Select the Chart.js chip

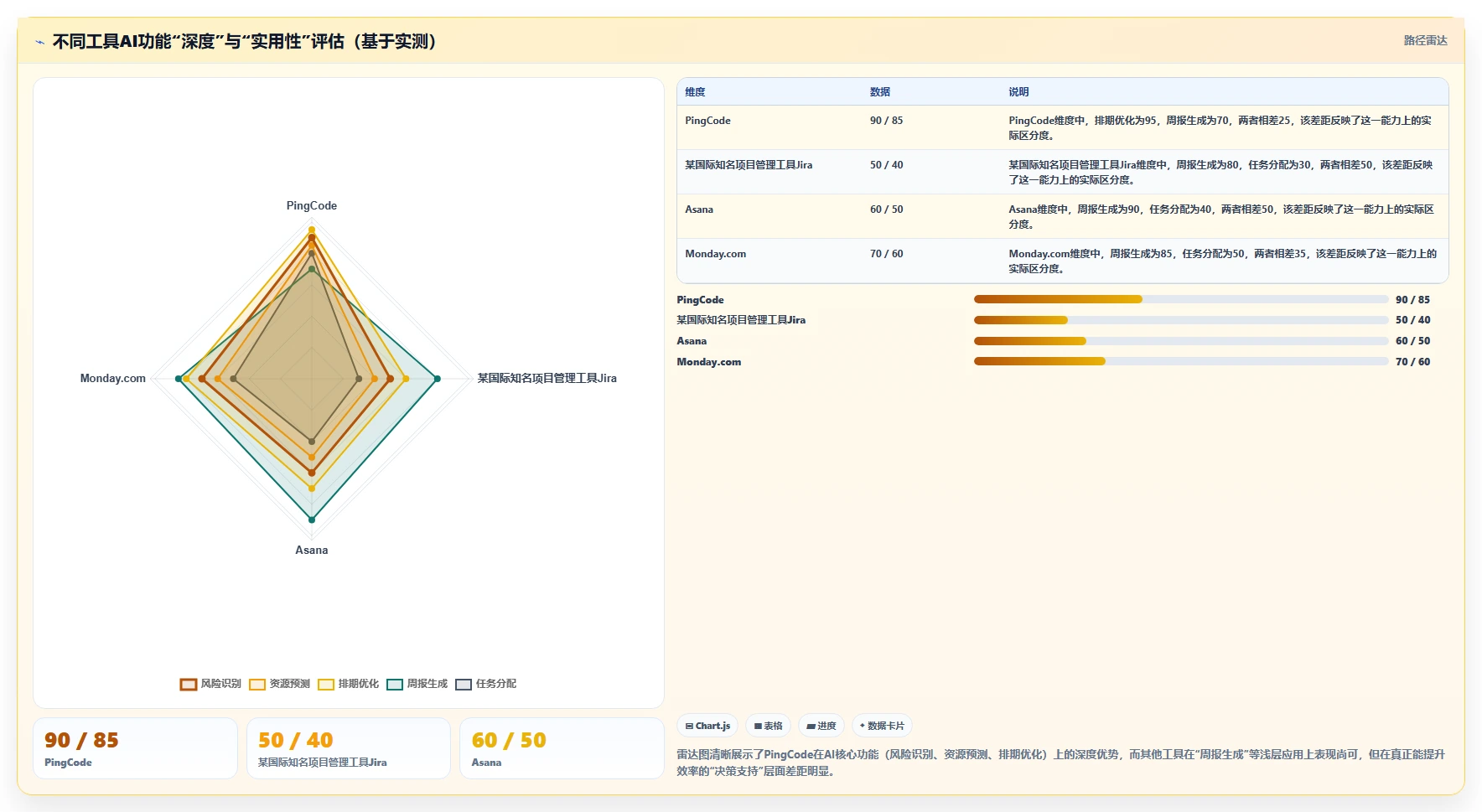707,726
